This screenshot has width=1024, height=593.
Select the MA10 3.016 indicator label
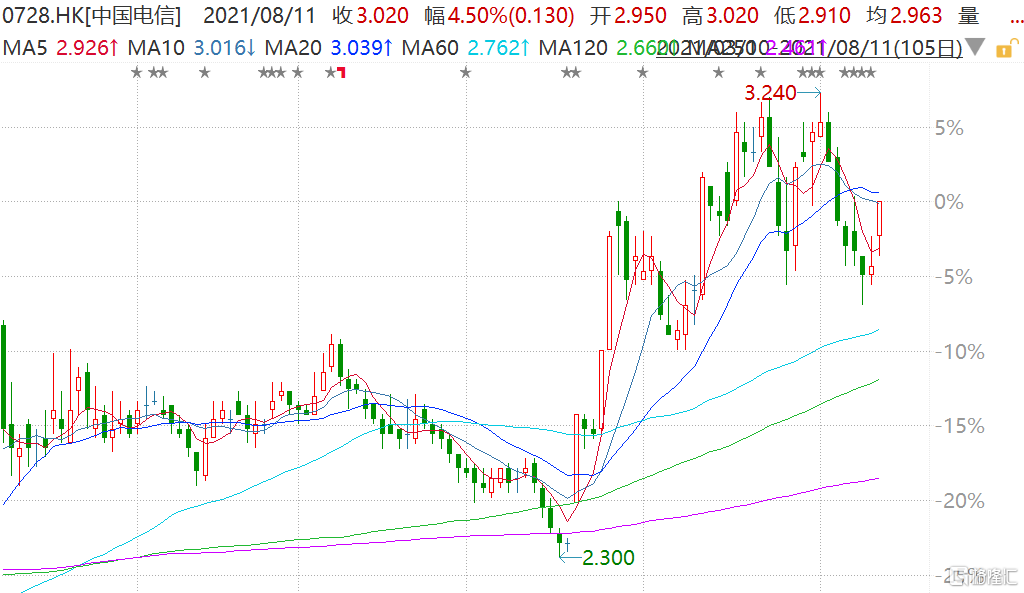coord(192,48)
